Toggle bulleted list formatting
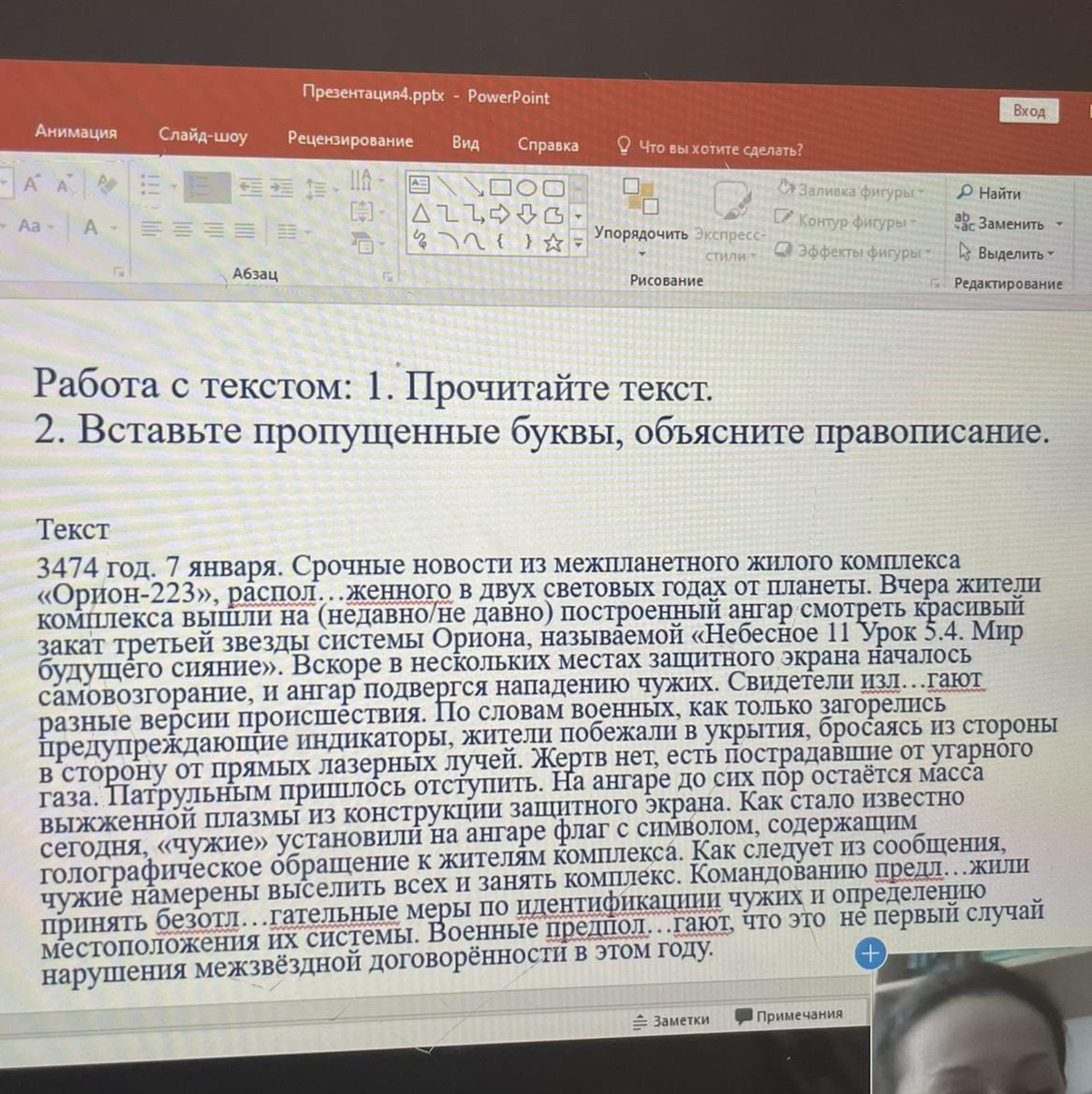This screenshot has width=1092, height=1094. (151, 185)
